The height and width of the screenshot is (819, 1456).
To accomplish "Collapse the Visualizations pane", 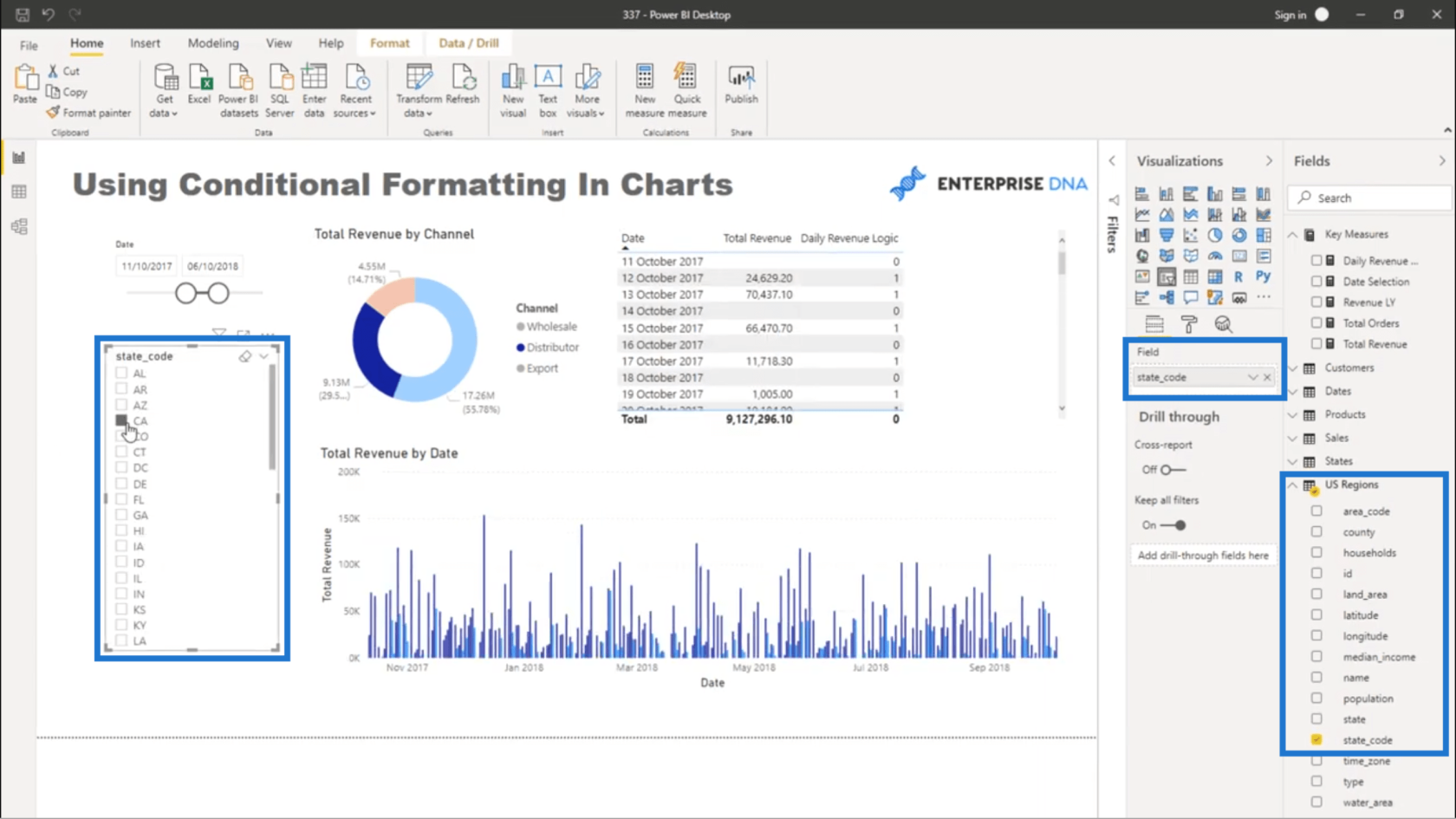I will click(1269, 161).
